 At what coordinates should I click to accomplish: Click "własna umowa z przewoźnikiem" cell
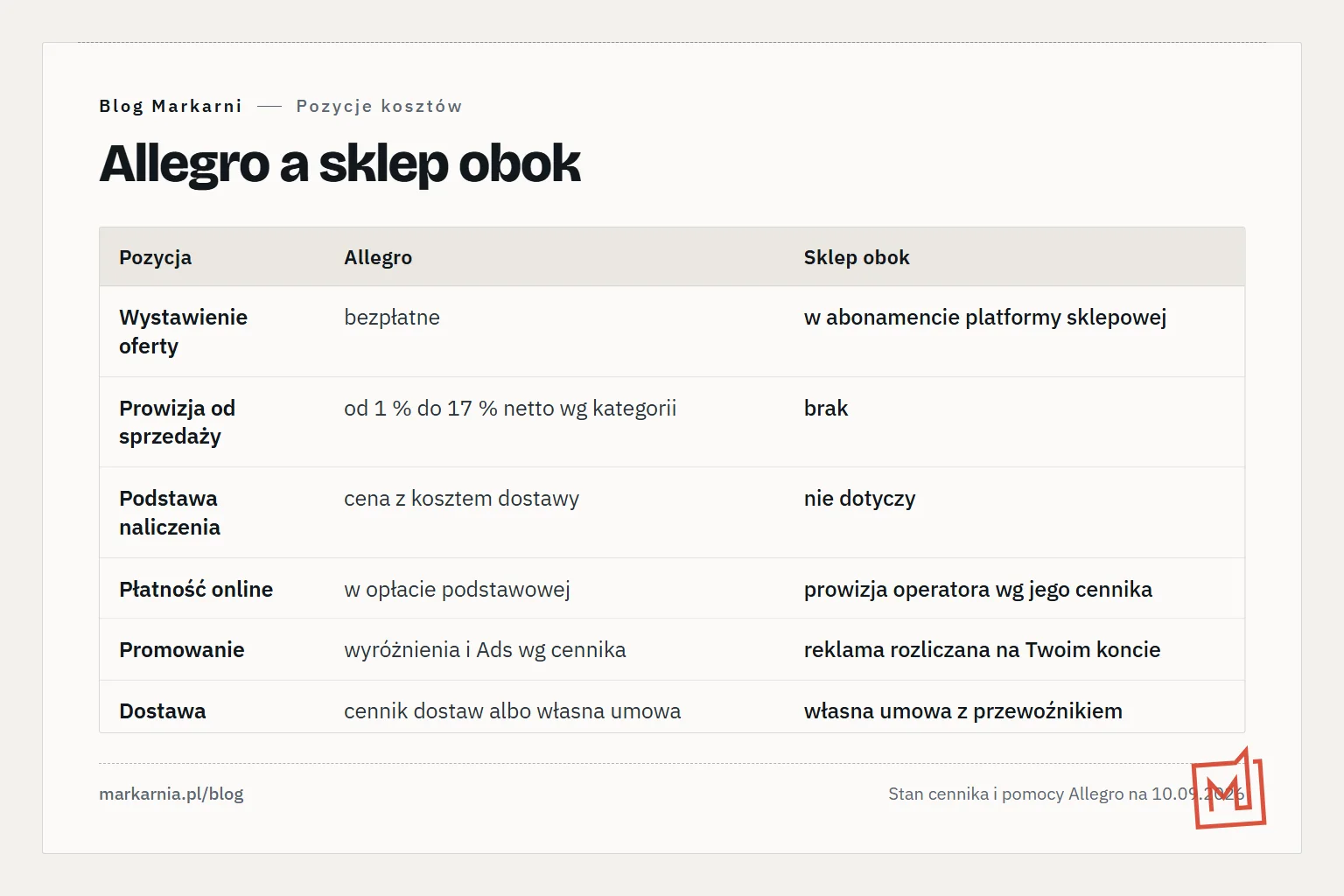point(962,710)
